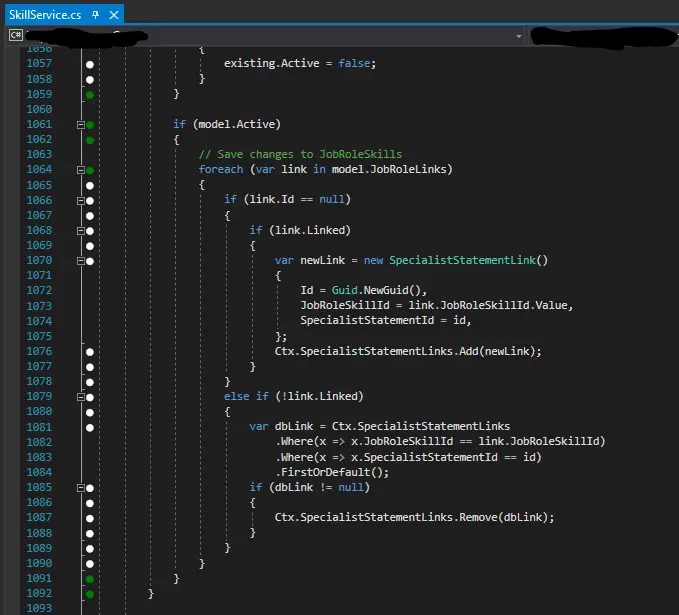Collapse the newLink initializer at line 1070
Viewport: 679px width, 615px height.
click(81, 261)
